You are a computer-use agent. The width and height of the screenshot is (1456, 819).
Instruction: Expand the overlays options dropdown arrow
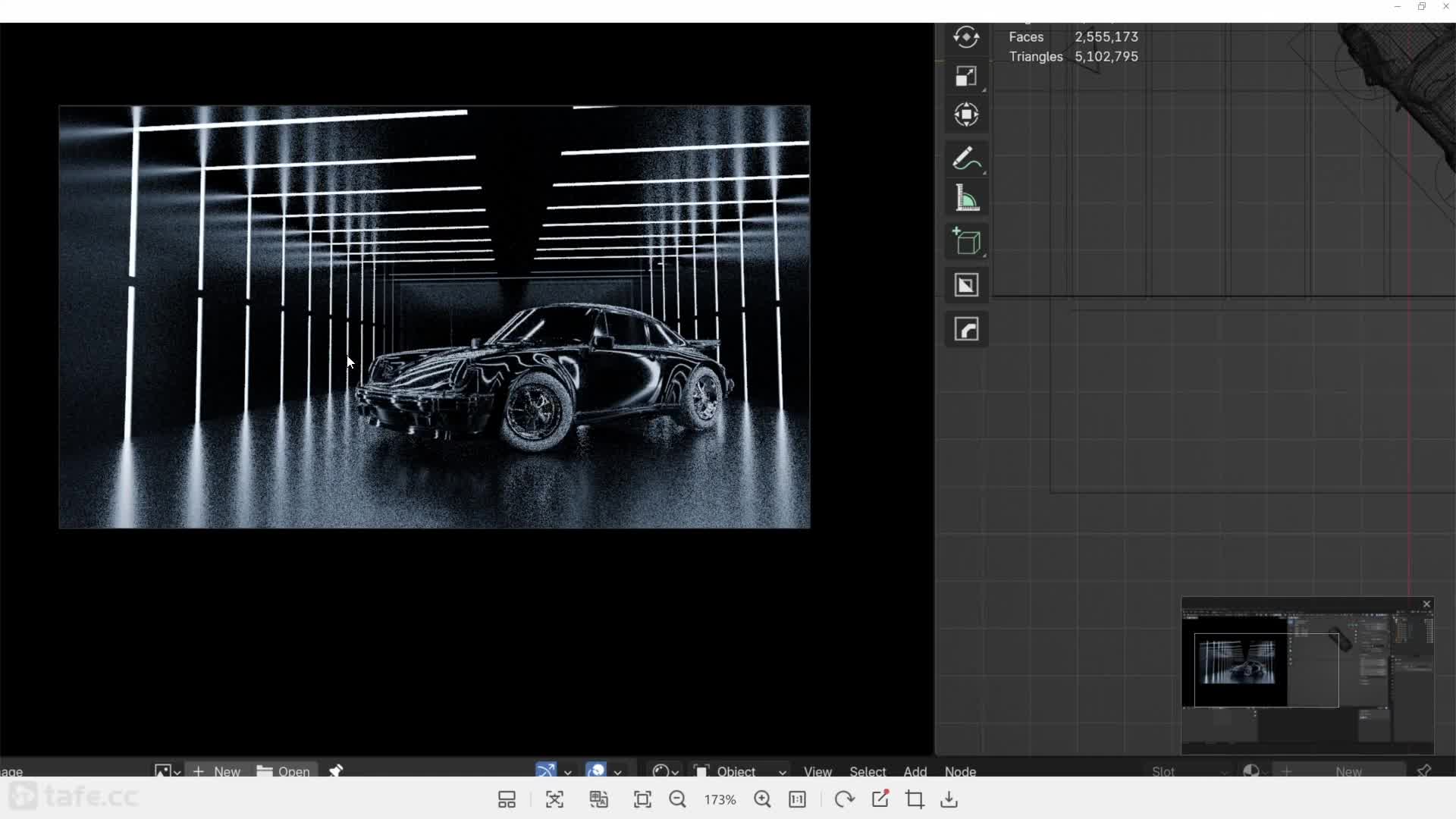[617, 771]
